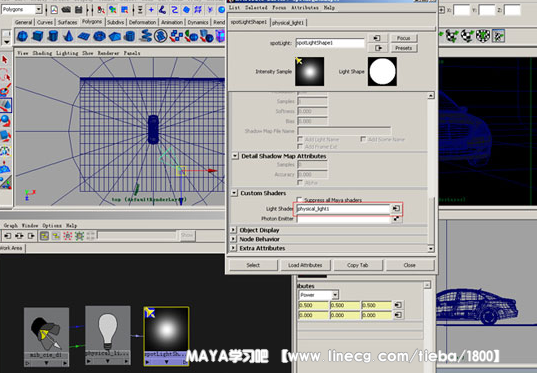537x373 pixels.
Task: Click the Light Shape swatch
Action: (x=382, y=71)
